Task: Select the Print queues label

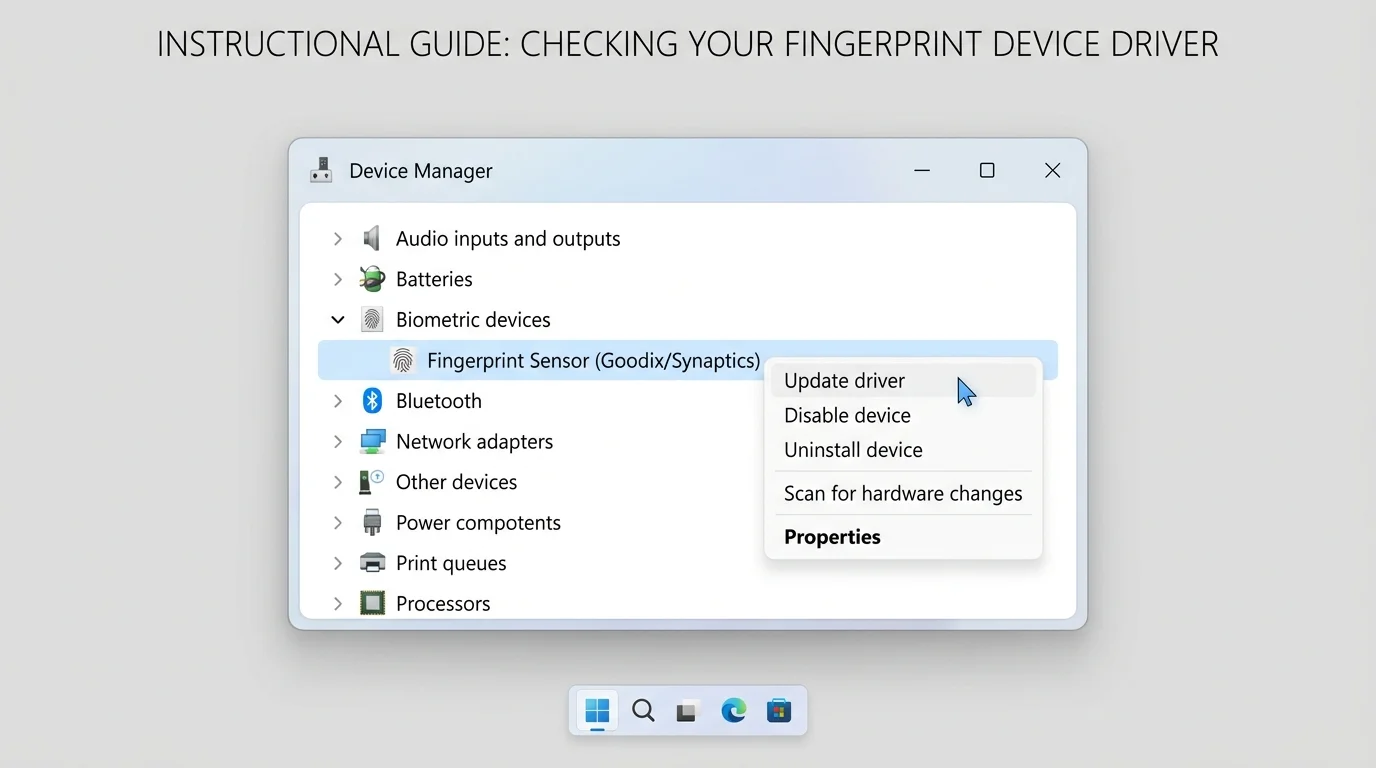Action: pyautogui.click(x=451, y=563)
